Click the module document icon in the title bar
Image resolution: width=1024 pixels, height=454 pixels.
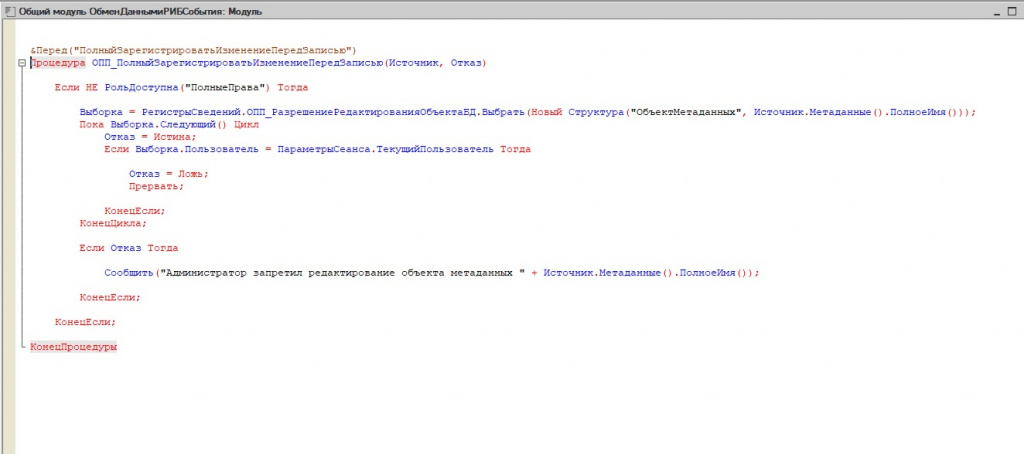click(10, 12)
